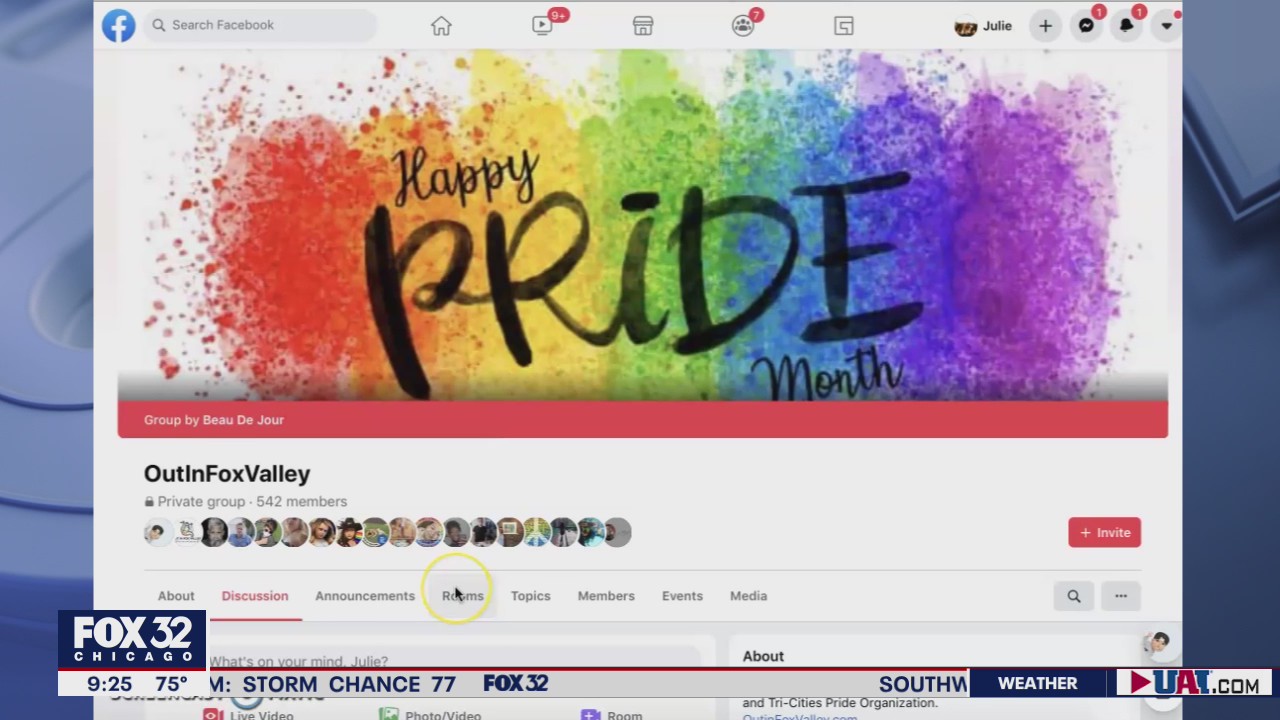1280x720 pixels.
Task: Open the Create plus menu
Action: [x=1045, y=25]
